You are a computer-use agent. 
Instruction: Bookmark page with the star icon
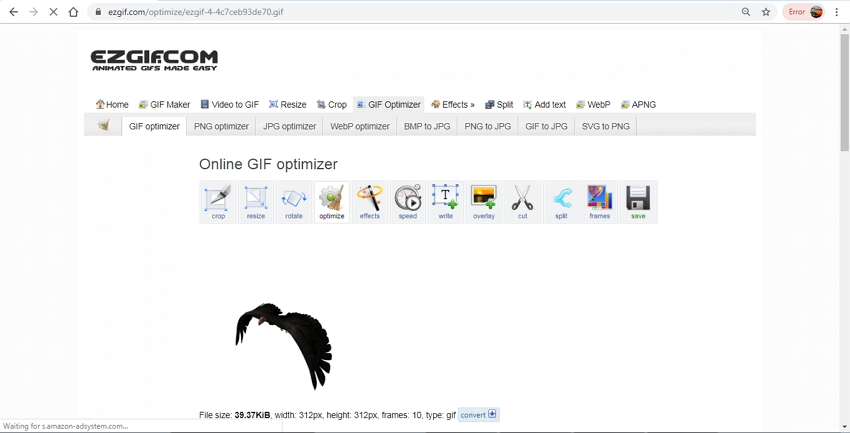point(766,12)
